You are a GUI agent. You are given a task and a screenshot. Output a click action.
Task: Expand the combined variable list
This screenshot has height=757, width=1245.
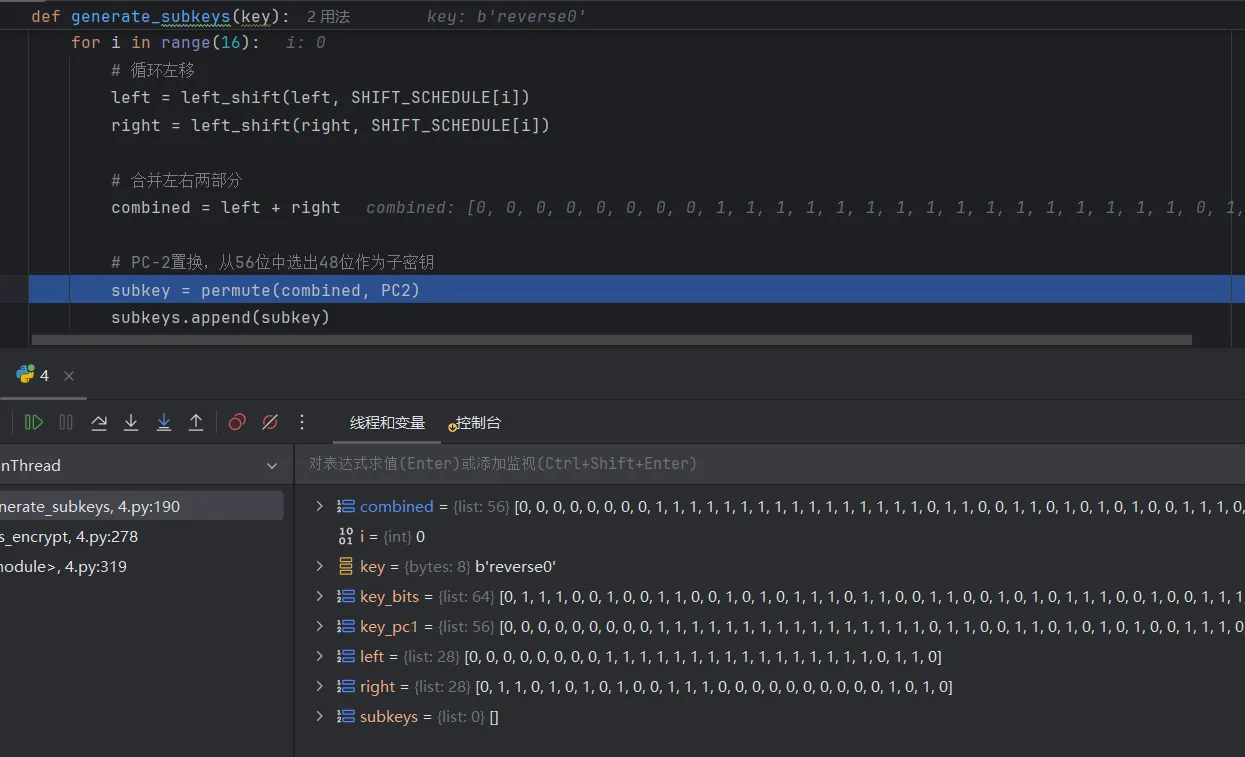(x=320, y=507)
